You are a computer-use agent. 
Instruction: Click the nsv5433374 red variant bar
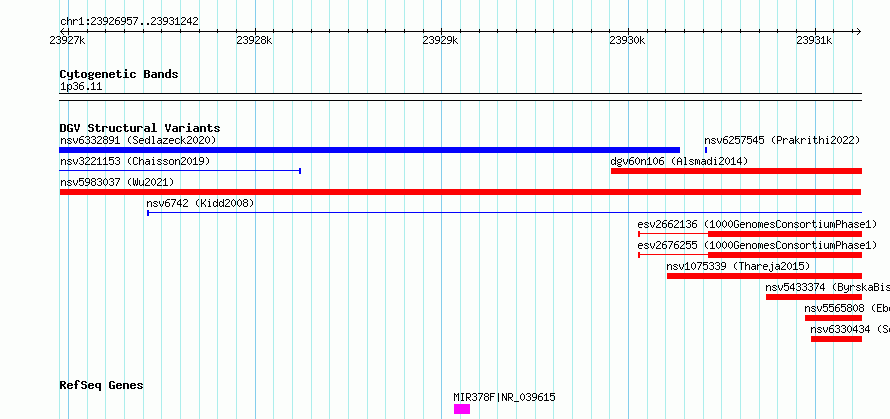point(814,297)
